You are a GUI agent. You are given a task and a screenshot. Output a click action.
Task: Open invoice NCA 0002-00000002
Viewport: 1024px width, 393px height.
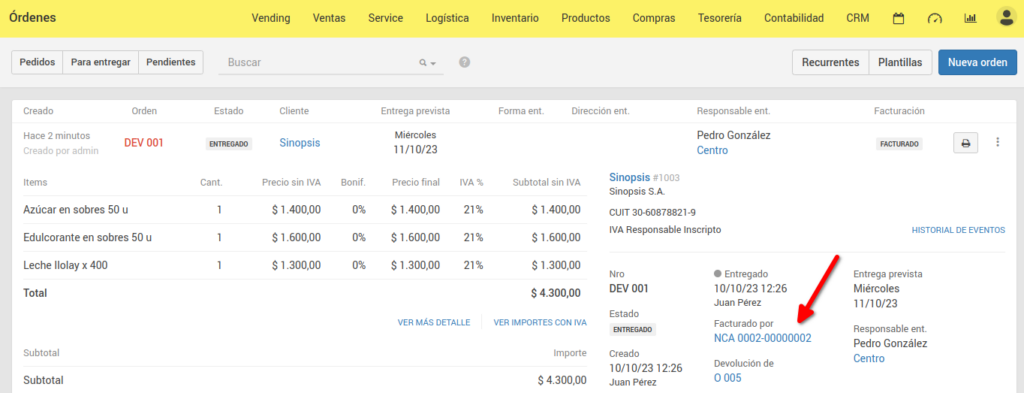tap(763, 338)
